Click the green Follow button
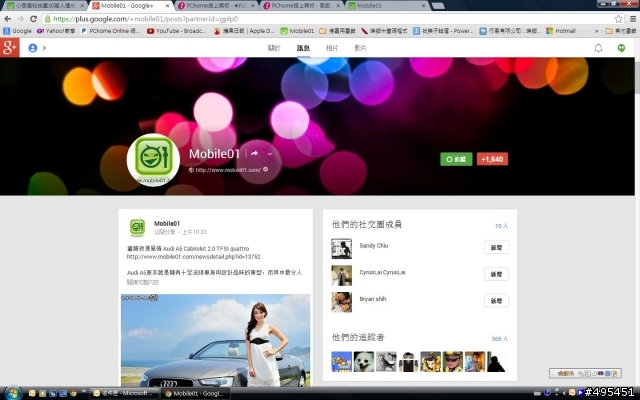Viewport: 640px width, 400px height. pos(456,159)
